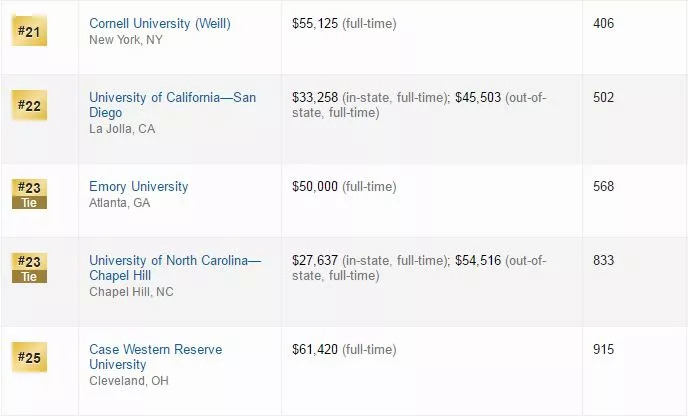
Task: Open University of California—San Diego link
Action: click(x=172, y=105)
